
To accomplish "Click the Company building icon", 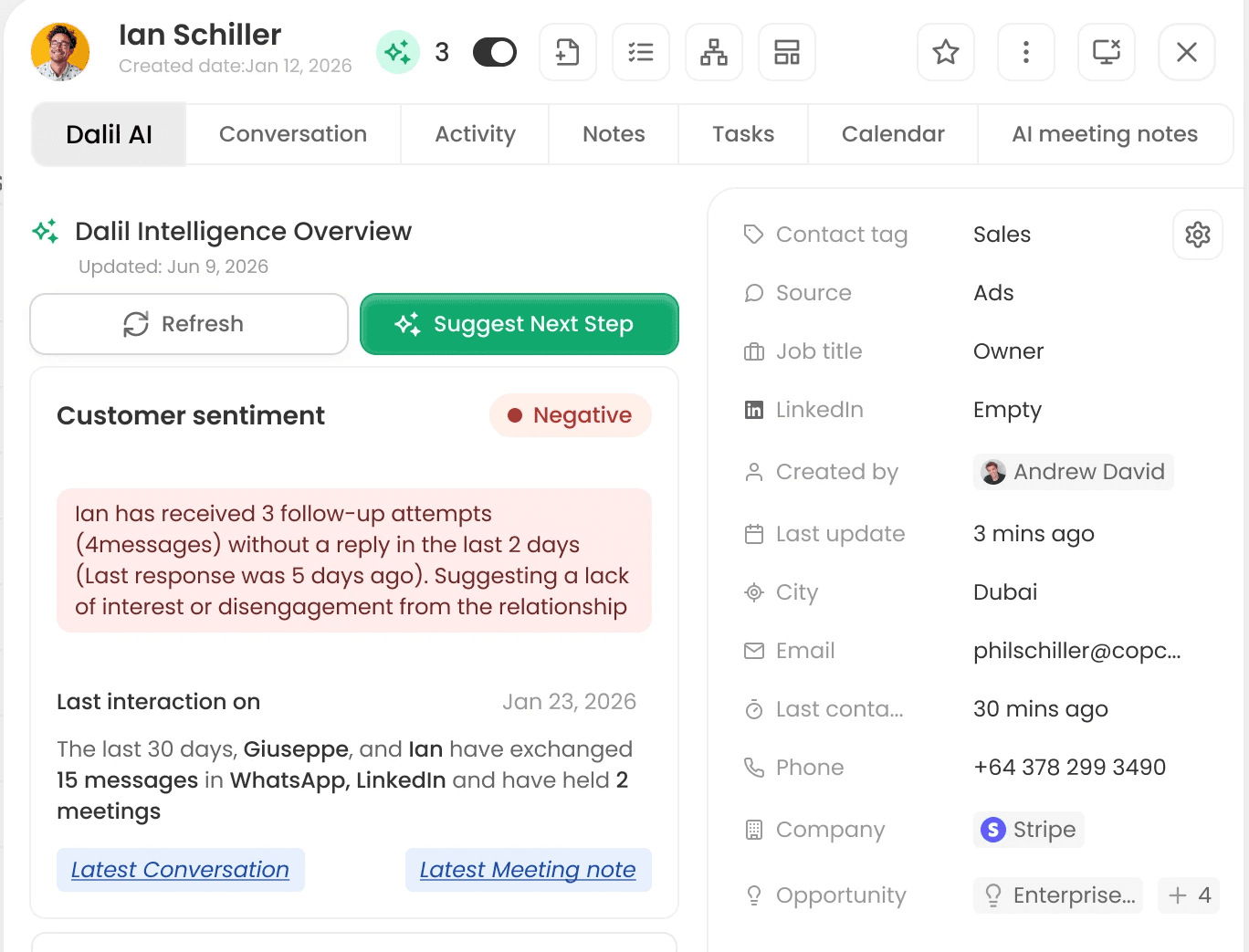I will 753,830.
